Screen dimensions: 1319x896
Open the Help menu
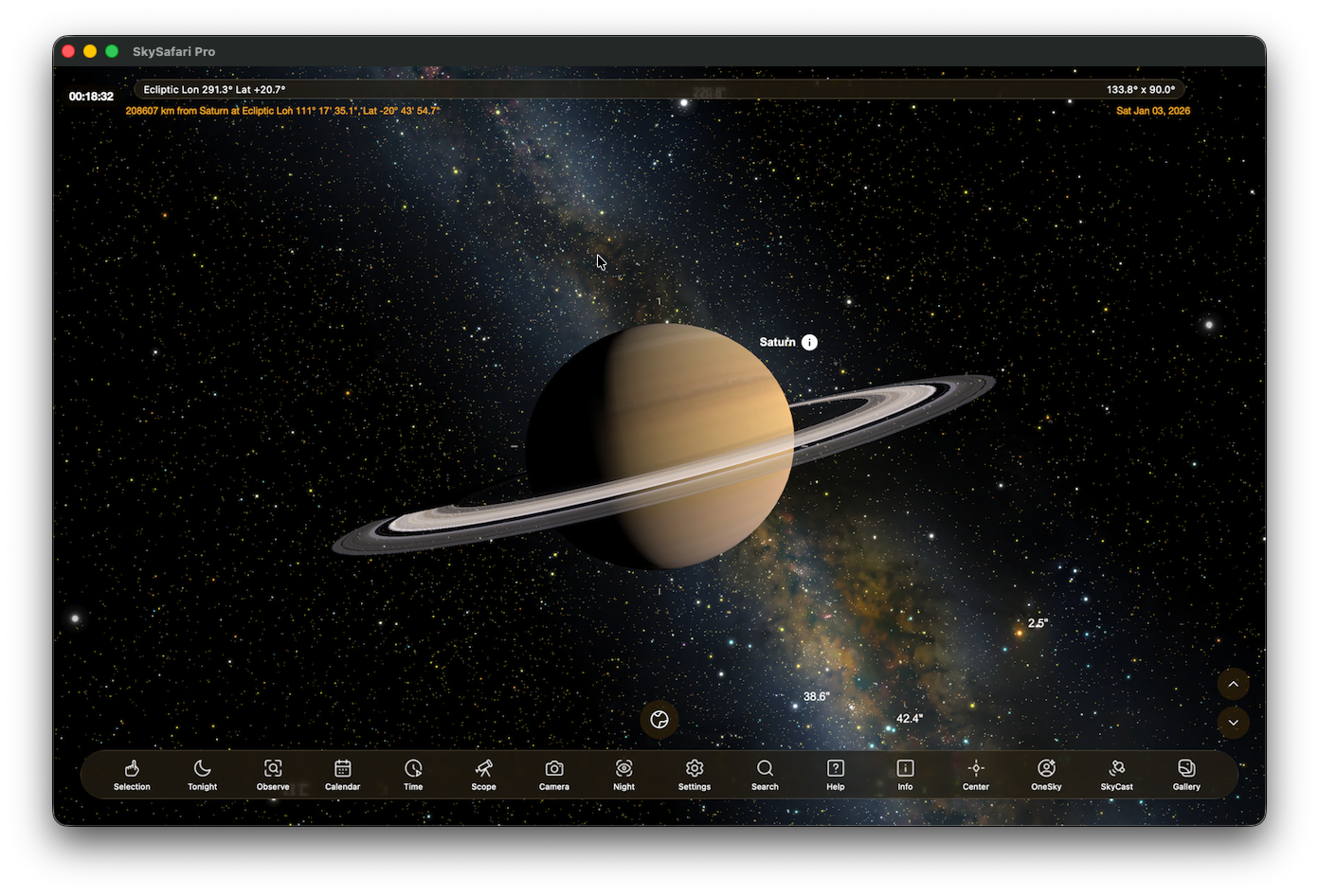(835, 774)
